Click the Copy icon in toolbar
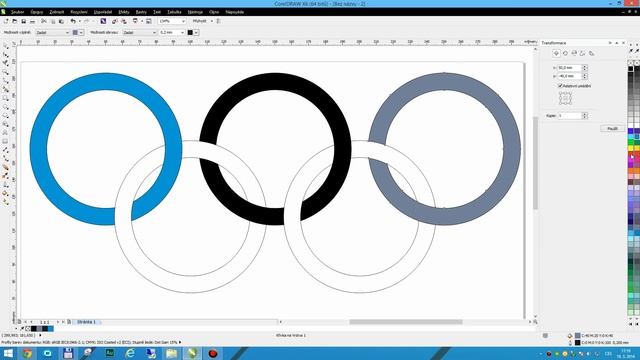Screen dimensions: 640x360 click(53, 21)
